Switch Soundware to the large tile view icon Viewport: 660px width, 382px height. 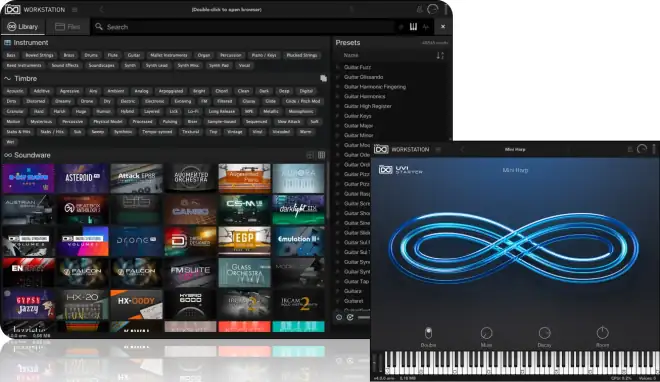click(310, 155)
